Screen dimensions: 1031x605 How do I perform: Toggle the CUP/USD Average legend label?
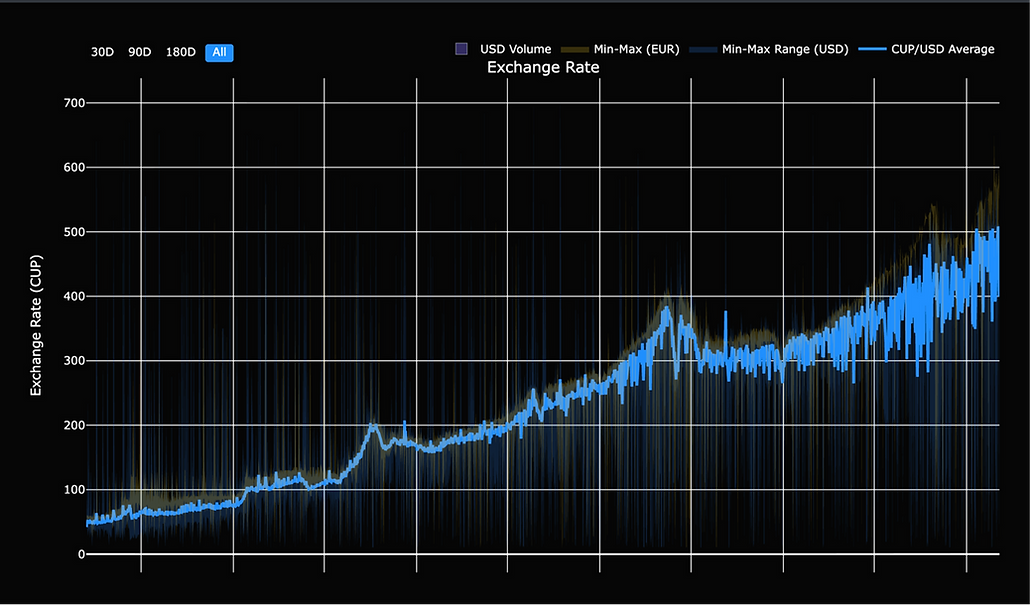click(x=943, y=49)
